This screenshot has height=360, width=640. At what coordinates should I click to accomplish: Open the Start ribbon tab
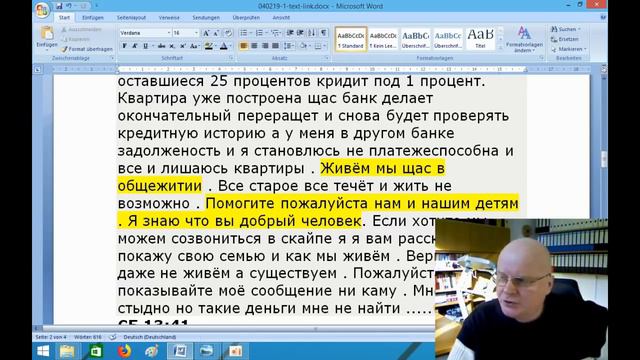click(x=64, y=18)
